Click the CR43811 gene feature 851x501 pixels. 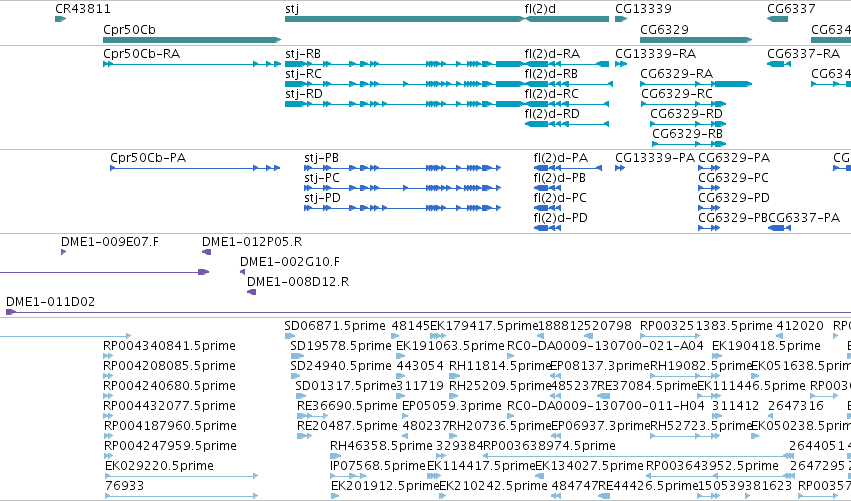click(60, 19)
